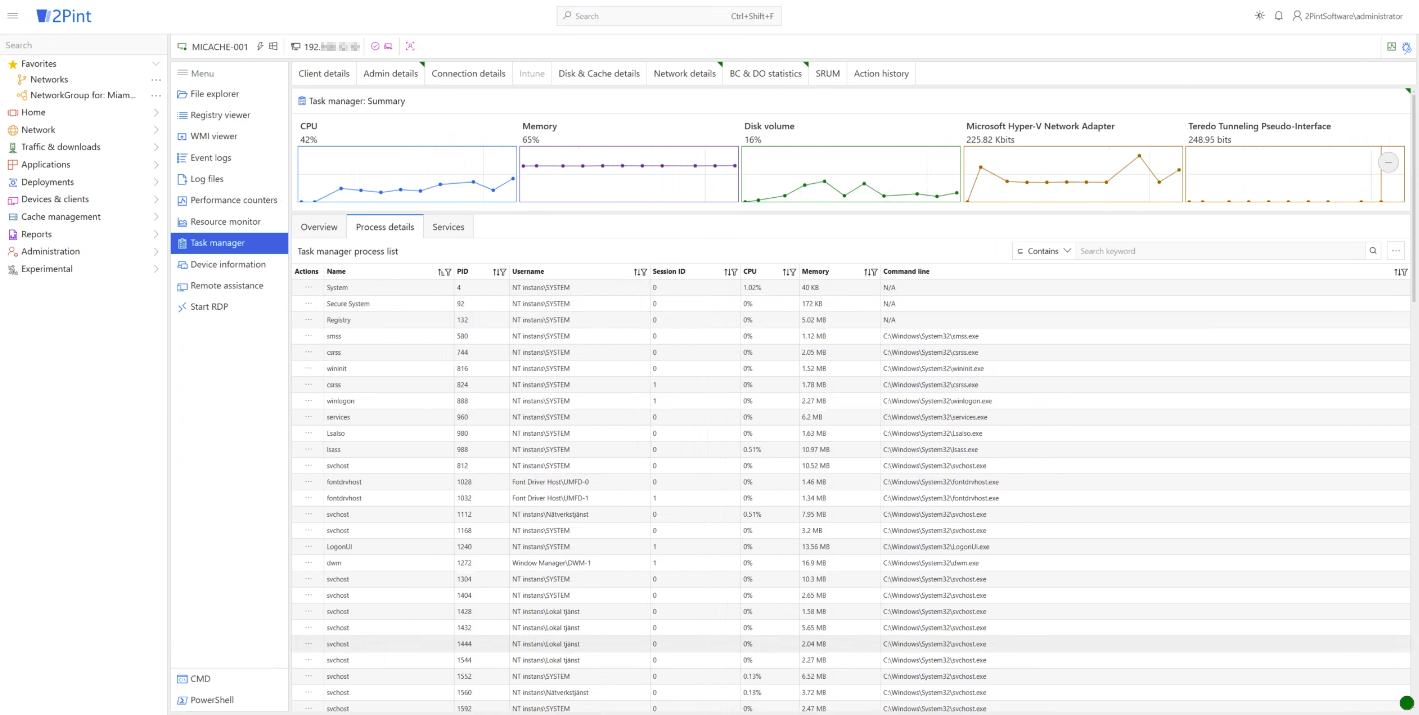Sort process list by Name column

click(x=441, y=272)
